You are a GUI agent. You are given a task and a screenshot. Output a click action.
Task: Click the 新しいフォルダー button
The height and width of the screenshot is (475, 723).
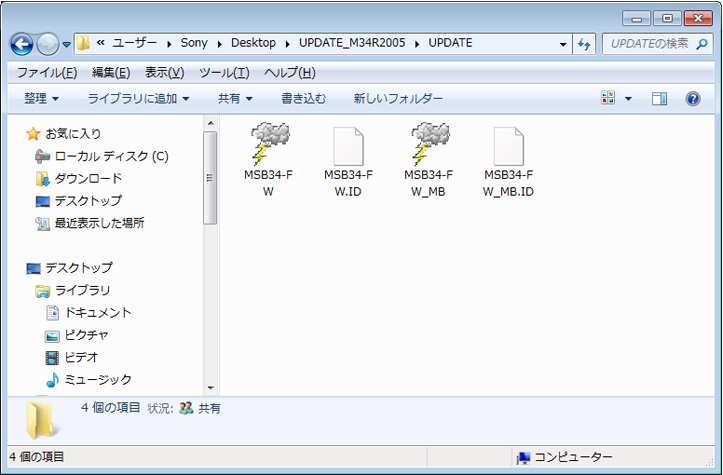coord(398,99)
